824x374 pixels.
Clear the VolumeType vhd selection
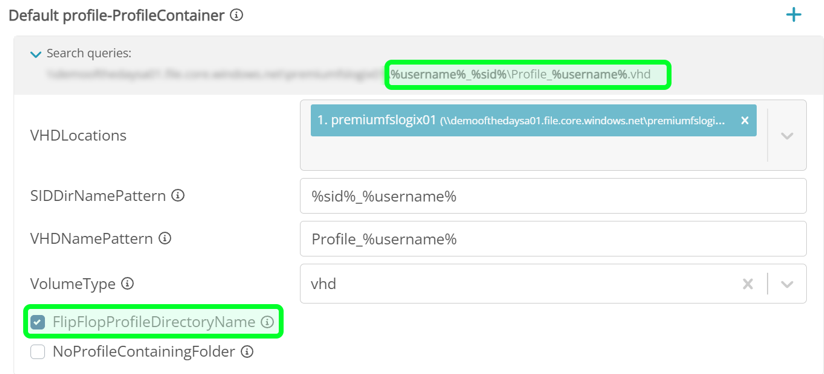coord(747,284)
